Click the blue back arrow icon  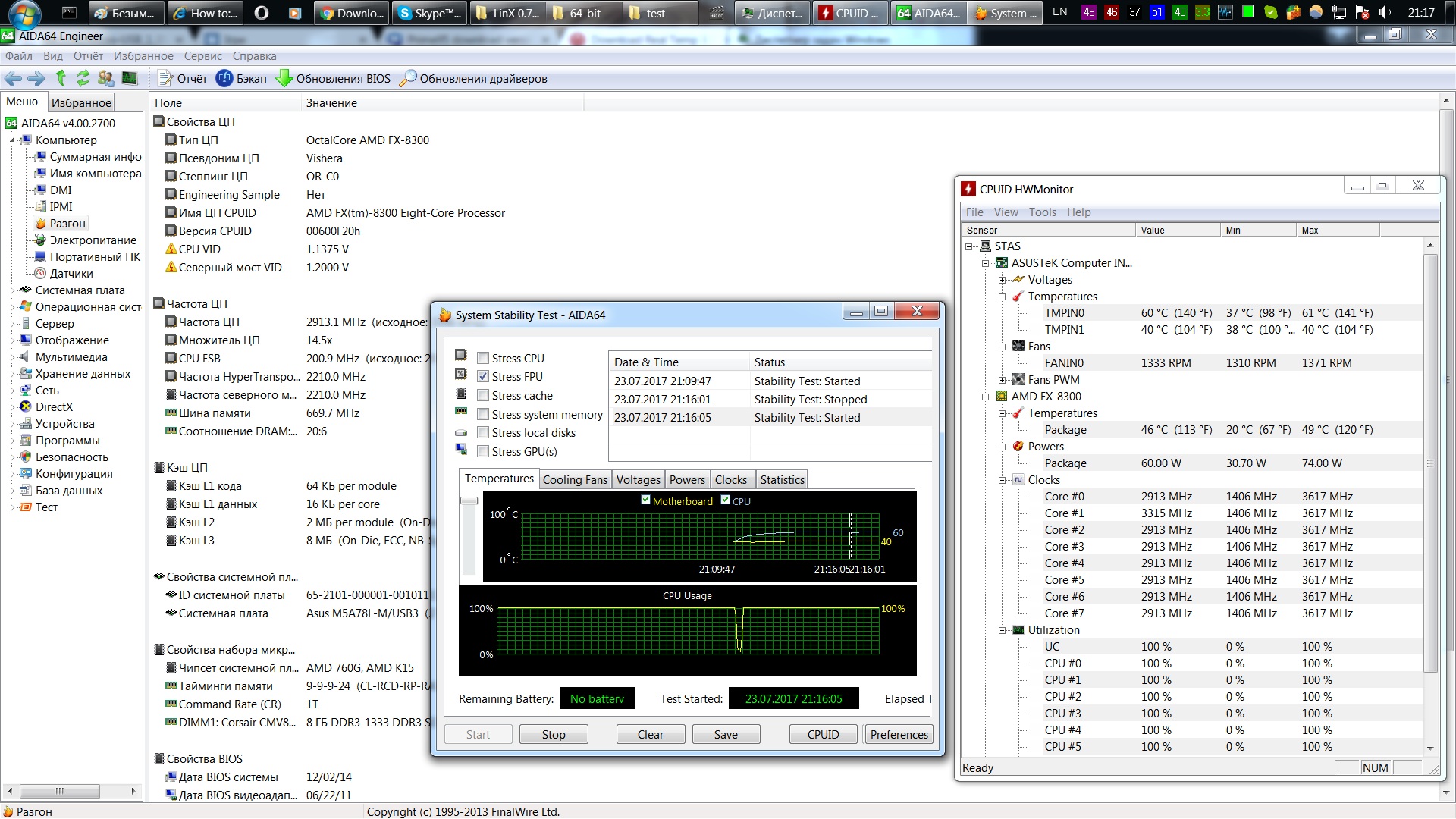tap(13, 78)
